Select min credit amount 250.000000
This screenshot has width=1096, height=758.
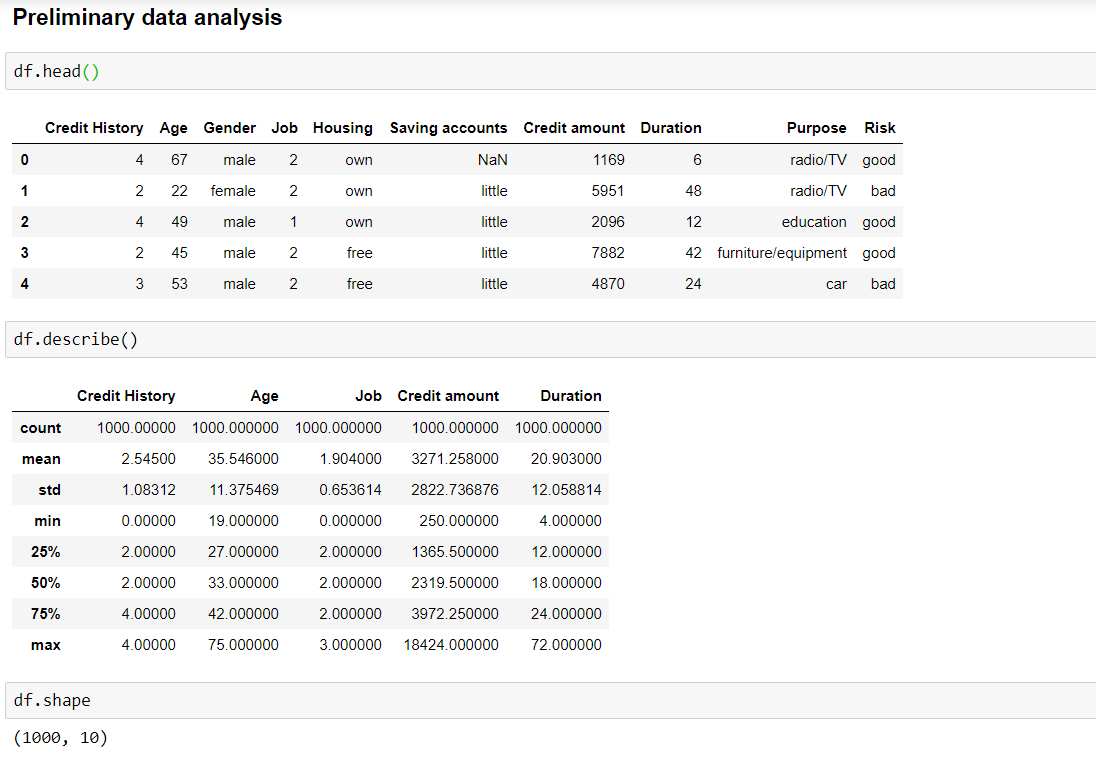[x=459, y=521]
